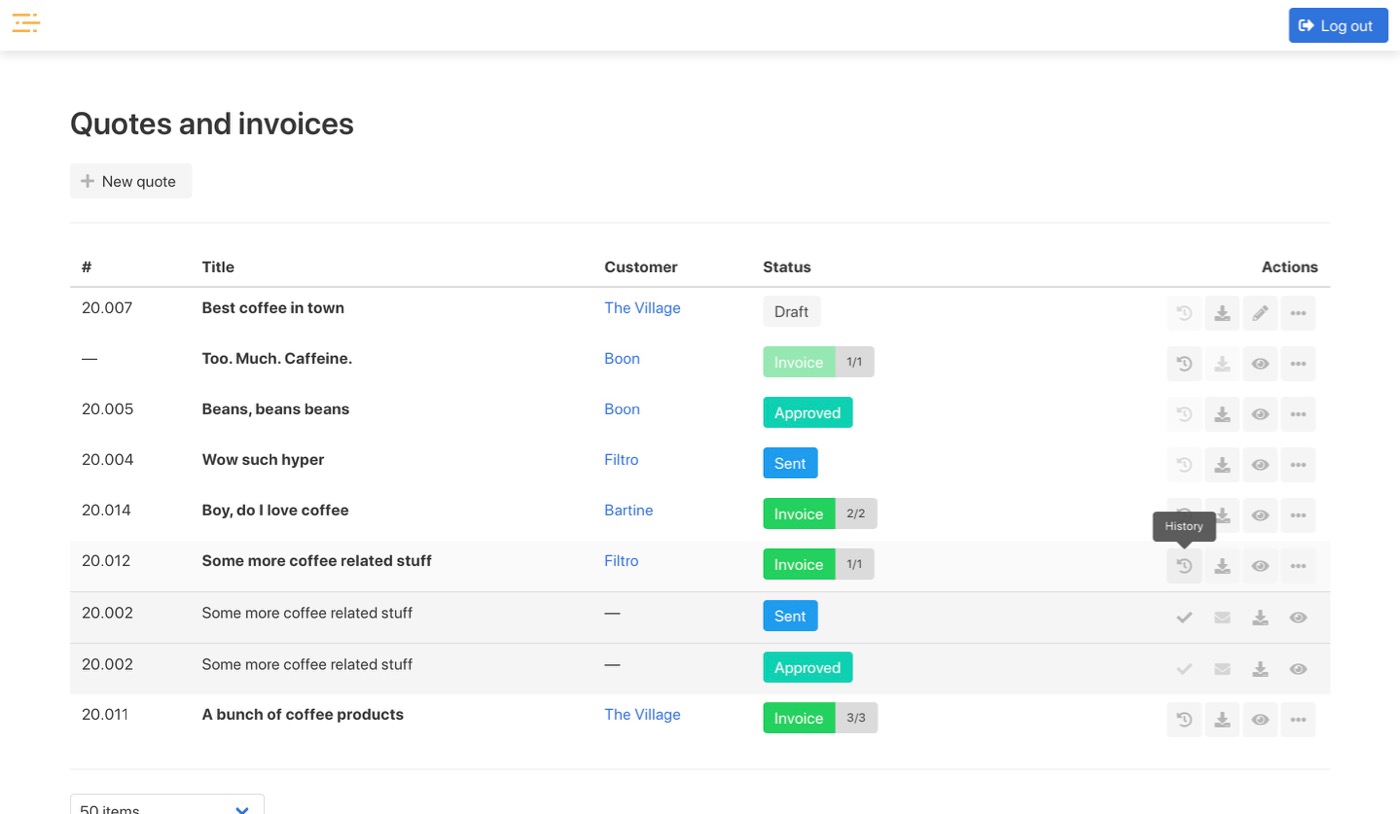Click the title Too. Much. Caffeine.
The image size is (1400, 814).
tap(277, 358)
